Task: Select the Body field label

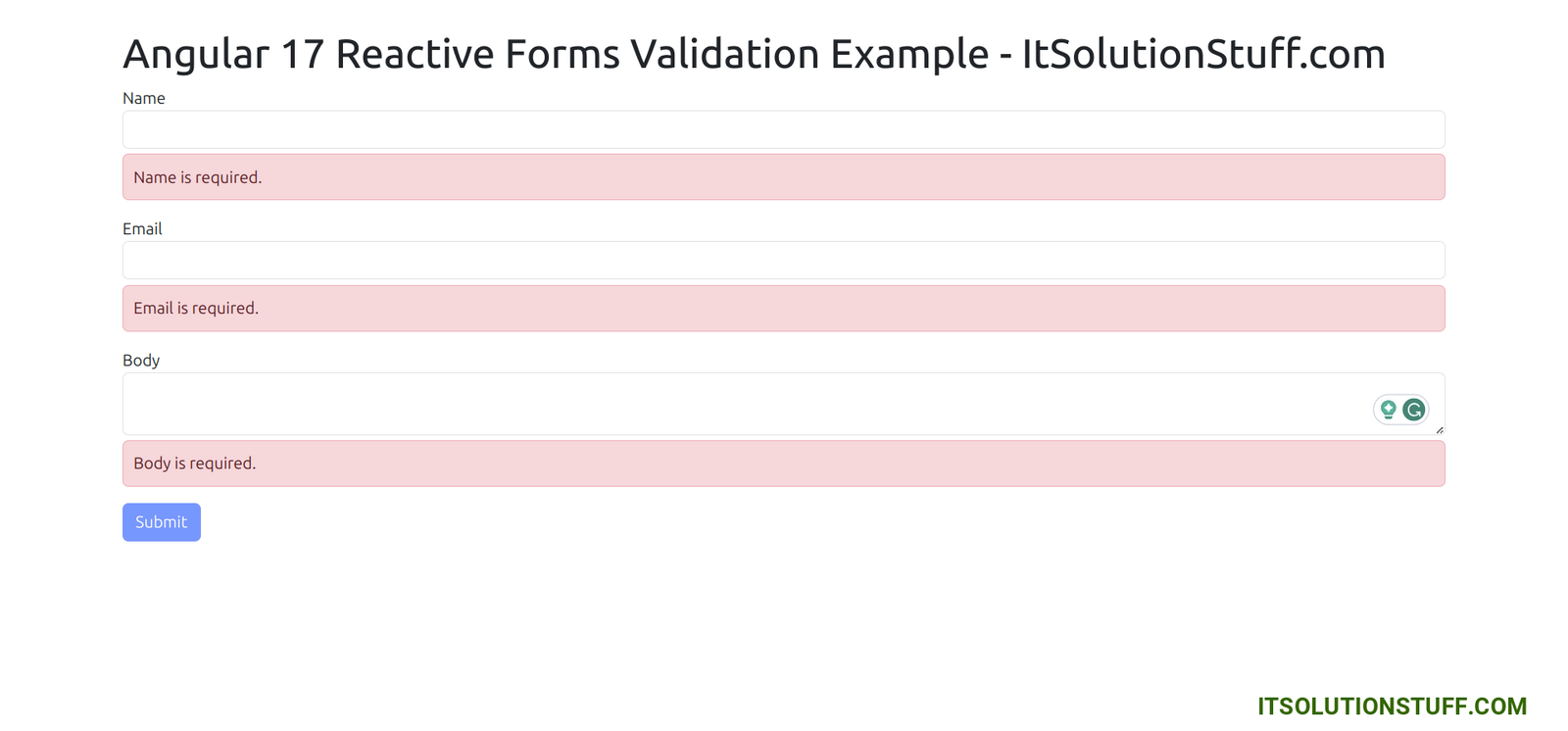Action: pyautogui.click(x=141, y=360)
